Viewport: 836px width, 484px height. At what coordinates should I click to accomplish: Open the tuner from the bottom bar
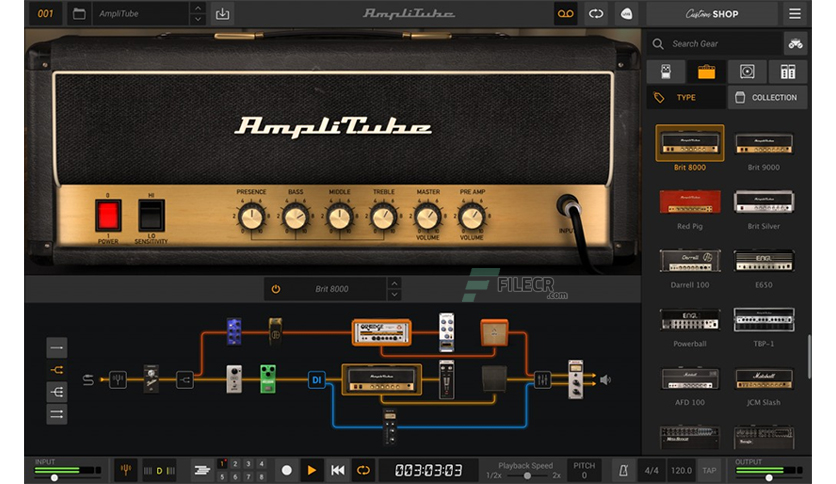125,470
